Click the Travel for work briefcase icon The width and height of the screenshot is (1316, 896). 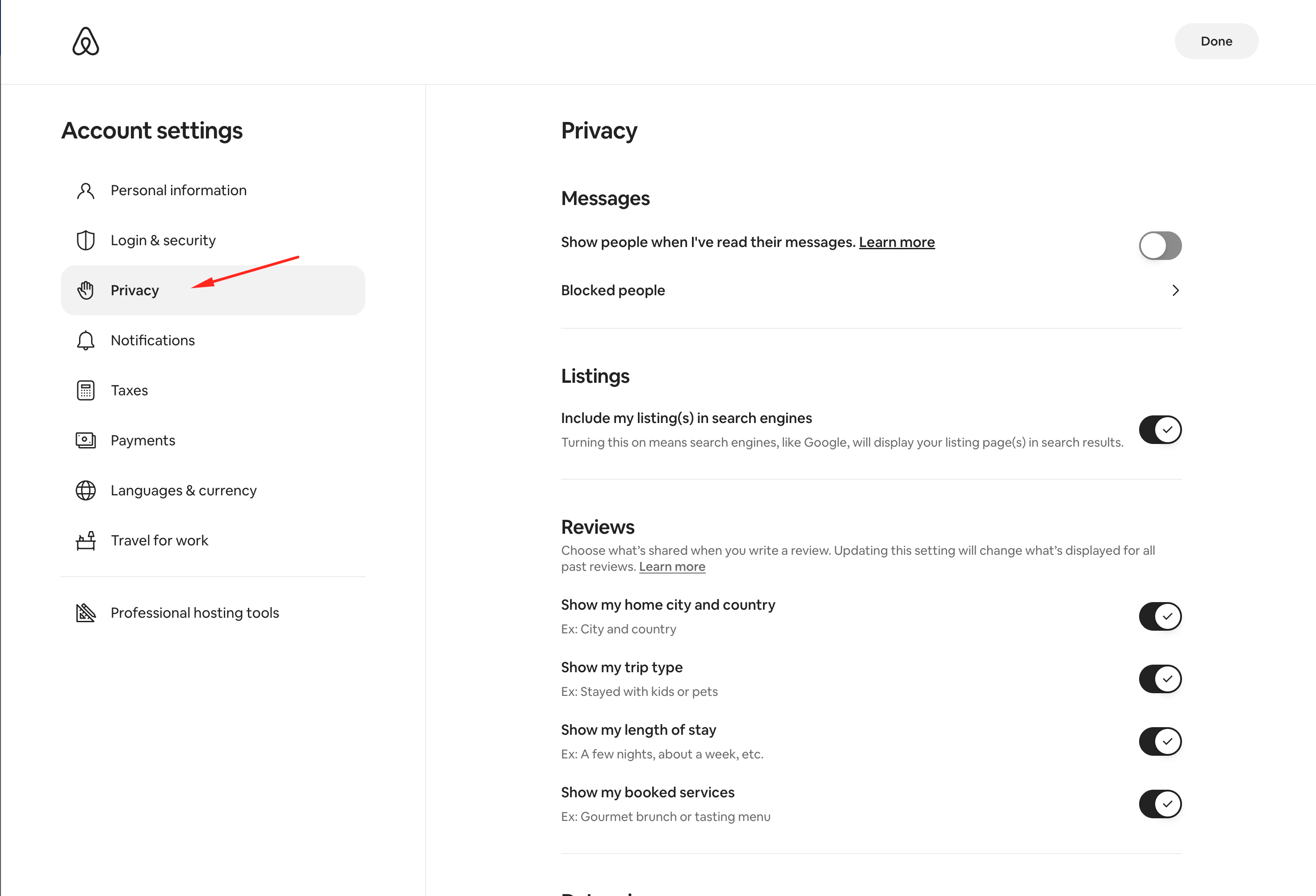click(85, 540)
